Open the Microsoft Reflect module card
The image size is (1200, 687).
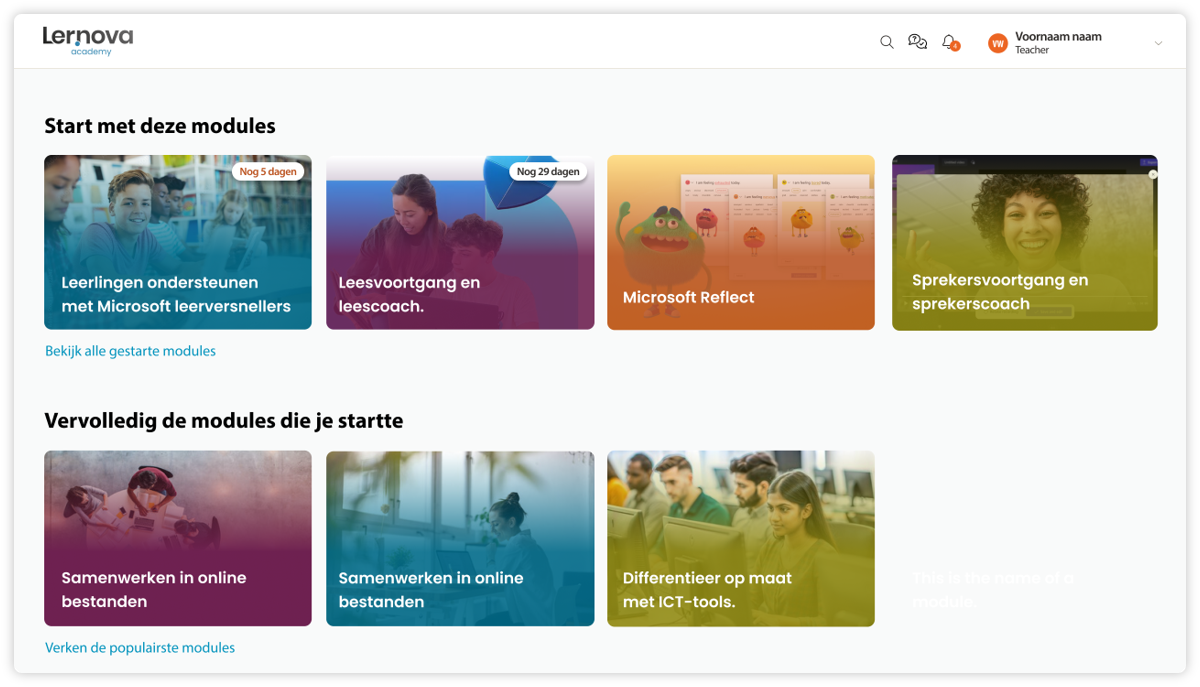(740, 242)
